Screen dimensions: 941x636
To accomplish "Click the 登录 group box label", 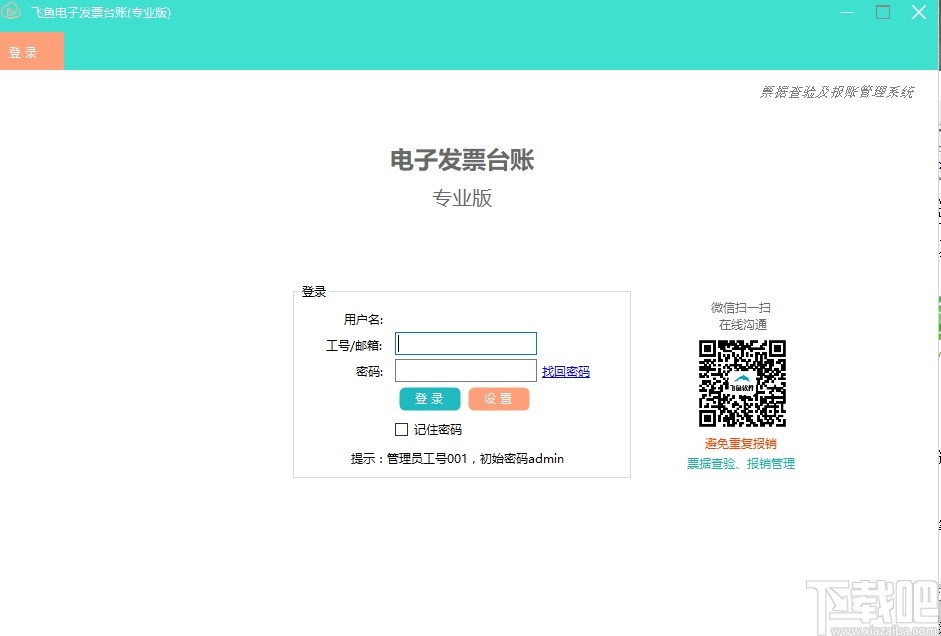I will pyautogui.click(x=313, y=291).
